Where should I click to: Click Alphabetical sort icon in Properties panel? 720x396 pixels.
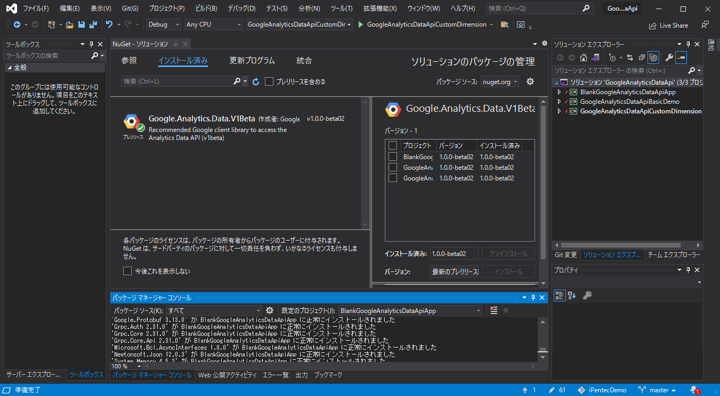tap(572, 295)
